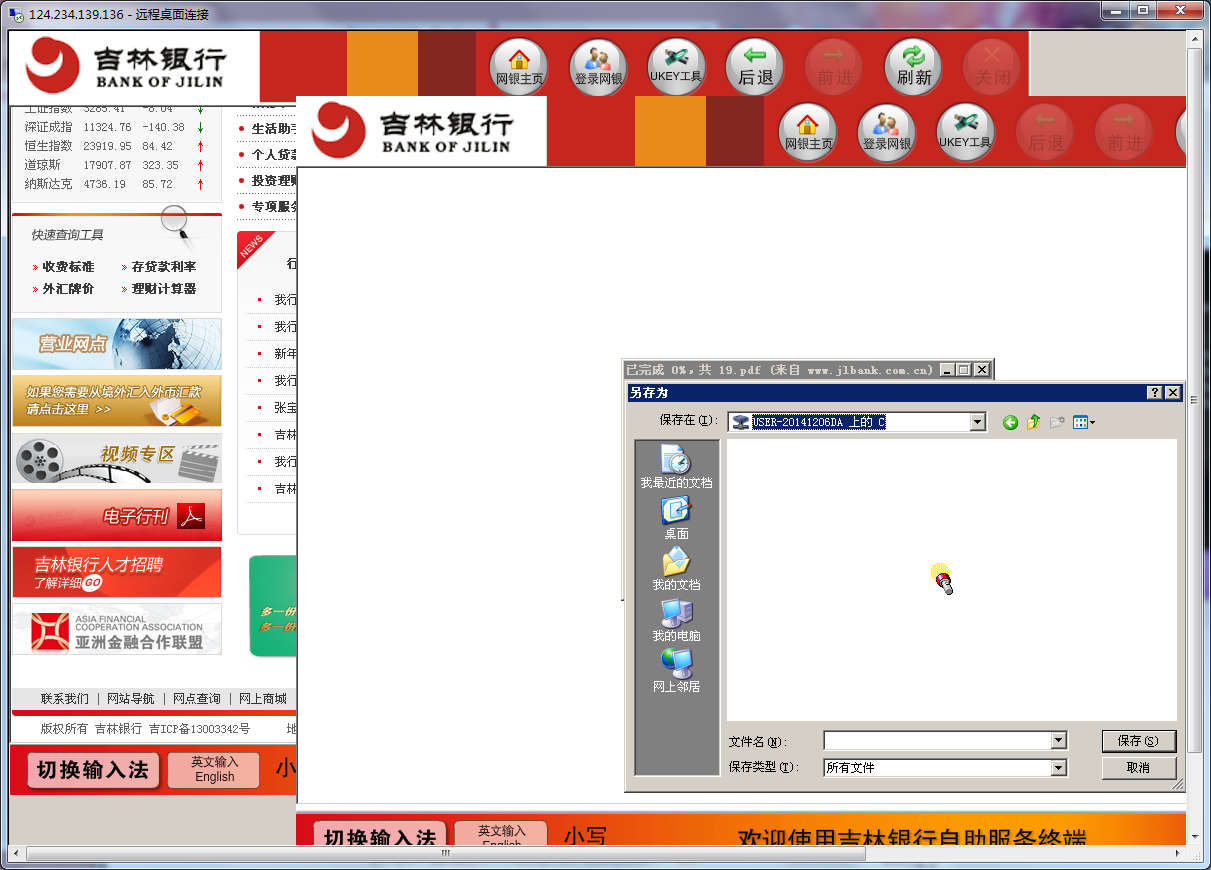The width and height of the screenshot is (1211, 870).
Task: Click the greyed 前进 icon in back window
Action: tap(834, 66)
